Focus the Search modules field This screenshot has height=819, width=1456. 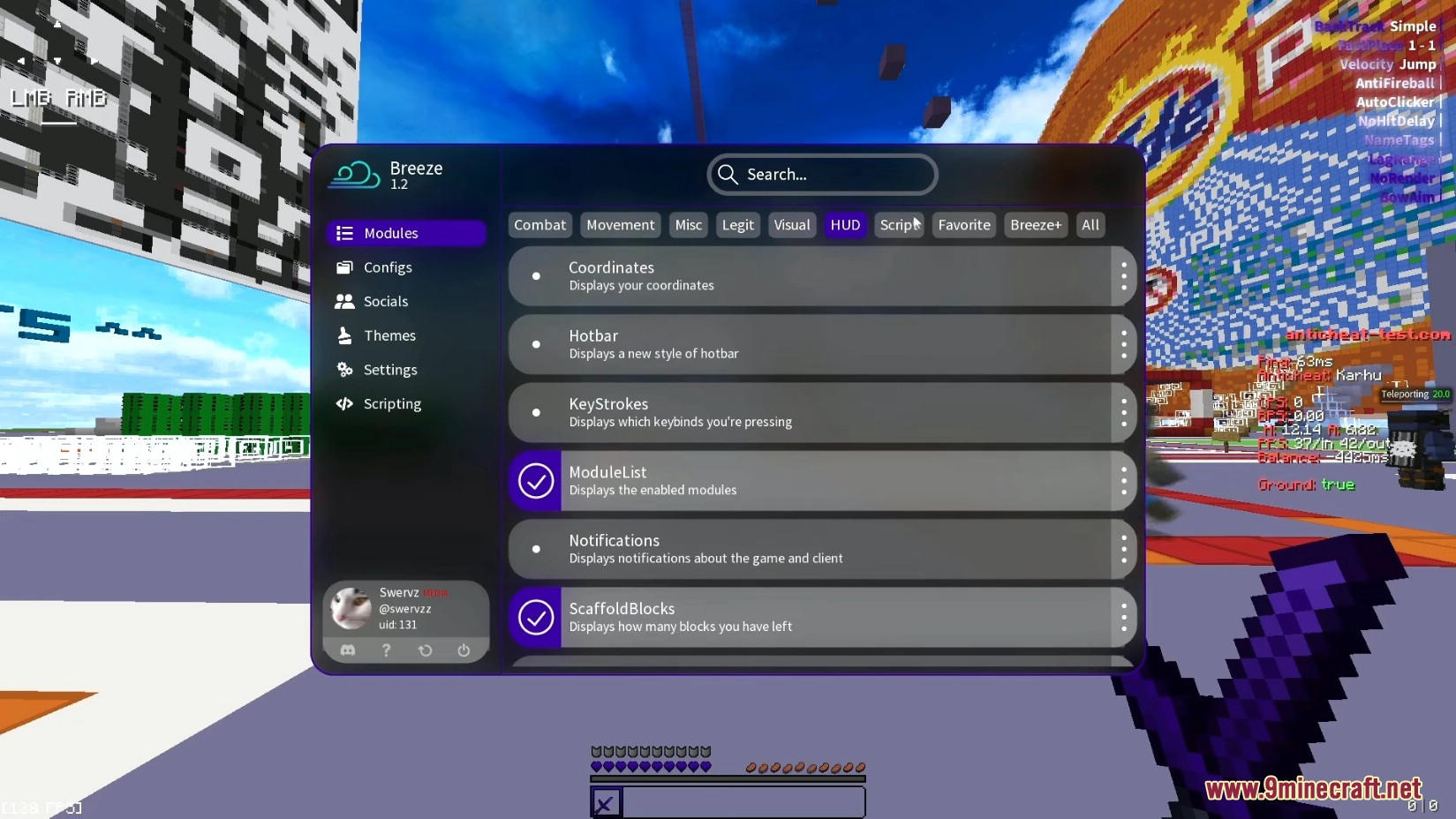coord(822,175)
